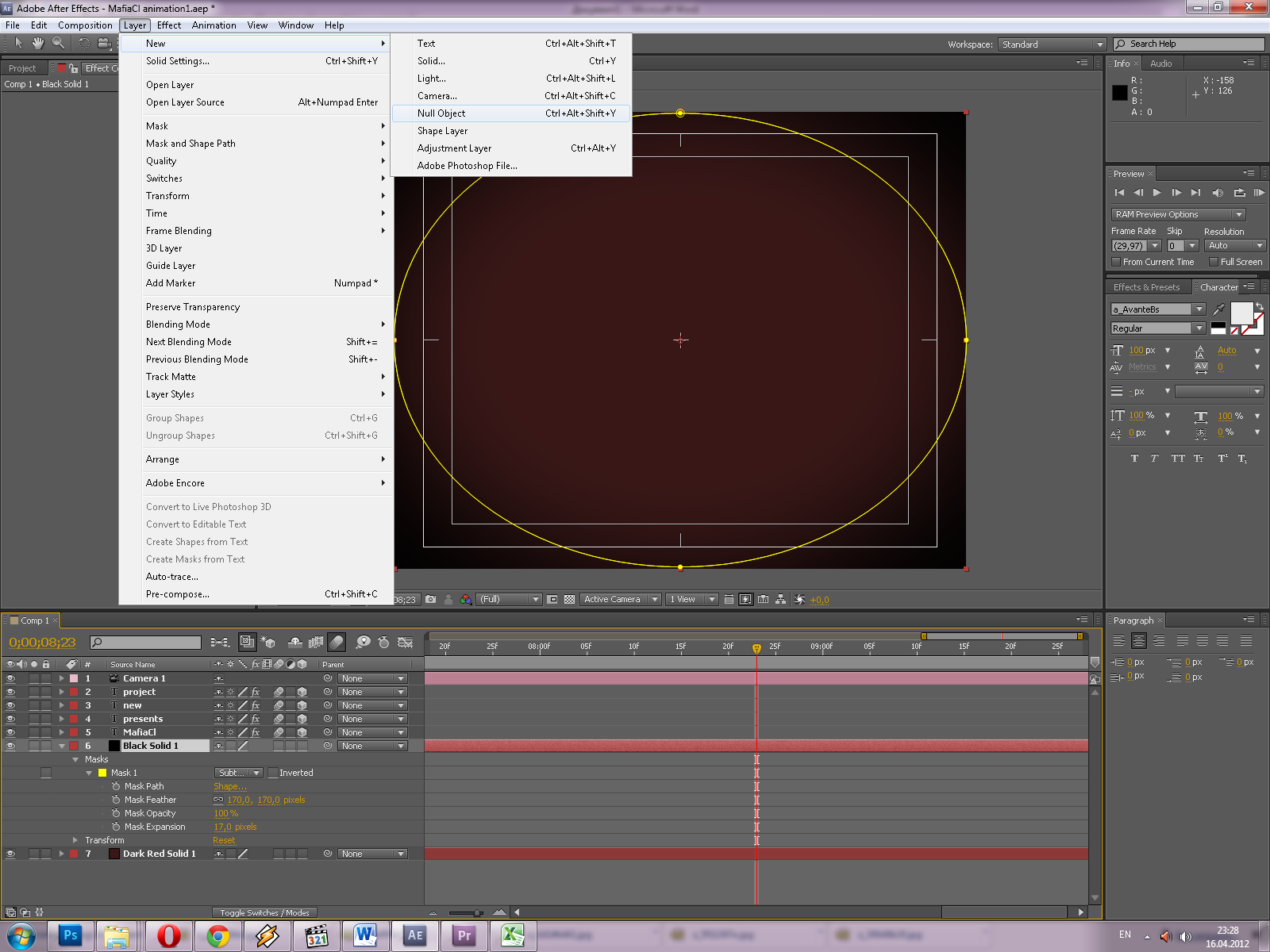Hide the project text layer

[10, 692]
